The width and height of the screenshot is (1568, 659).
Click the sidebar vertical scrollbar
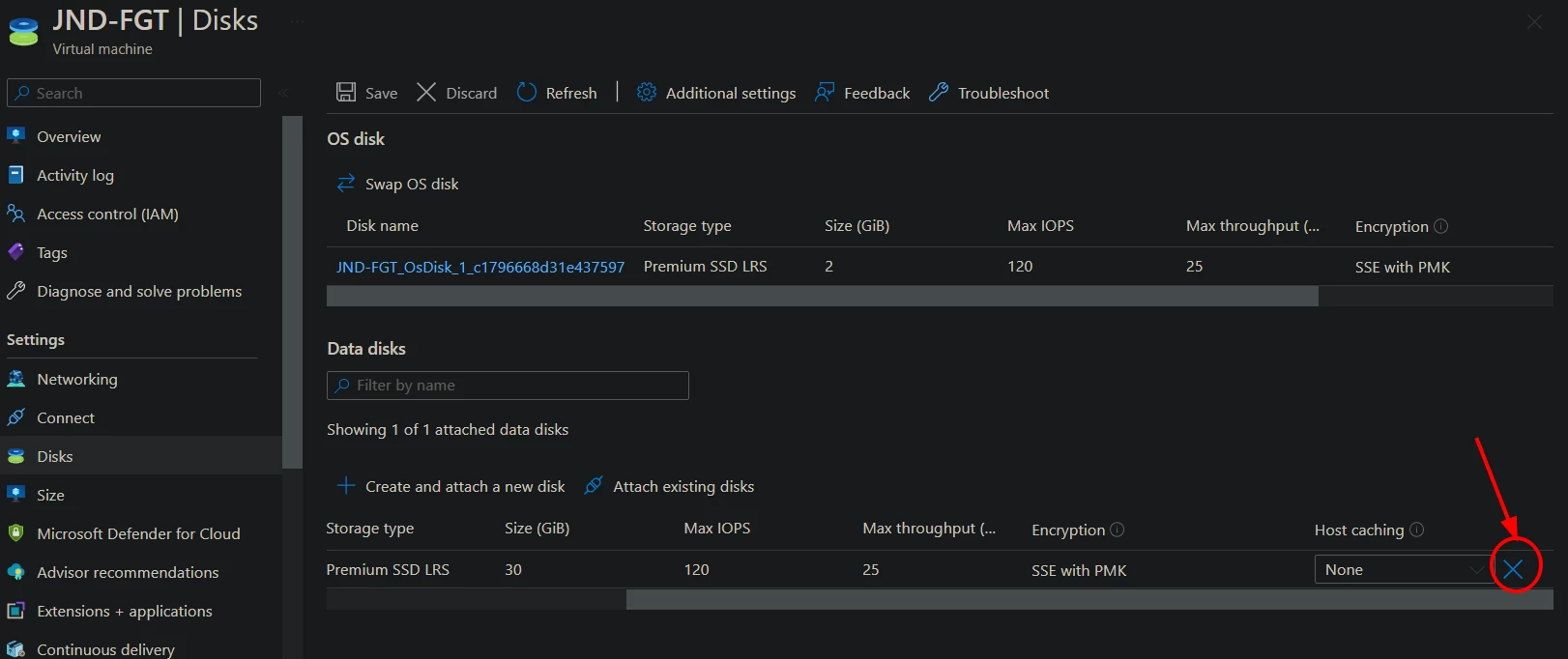[x=292, y=292]
